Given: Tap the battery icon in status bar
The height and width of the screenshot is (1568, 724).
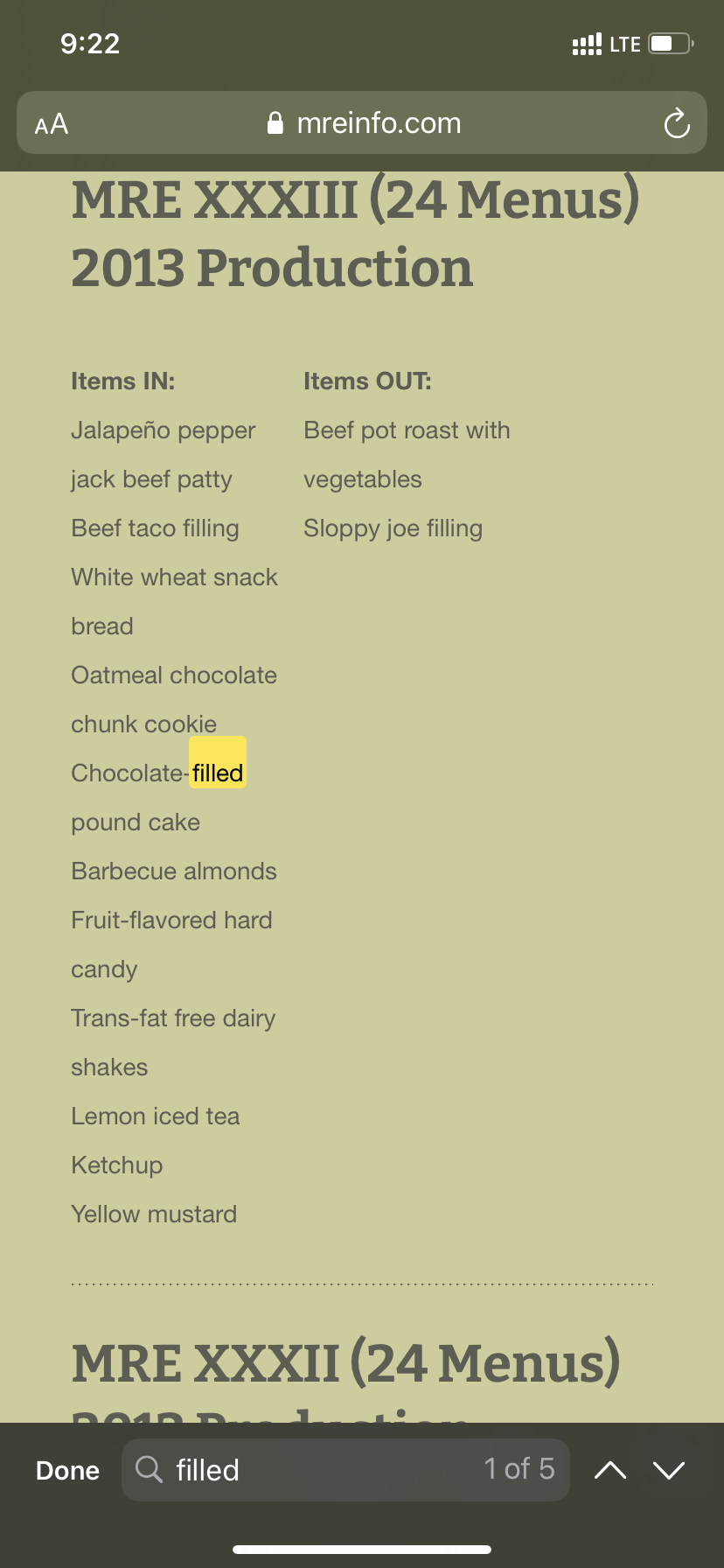Looking at the screenshot, I should [x=670, y=44].
